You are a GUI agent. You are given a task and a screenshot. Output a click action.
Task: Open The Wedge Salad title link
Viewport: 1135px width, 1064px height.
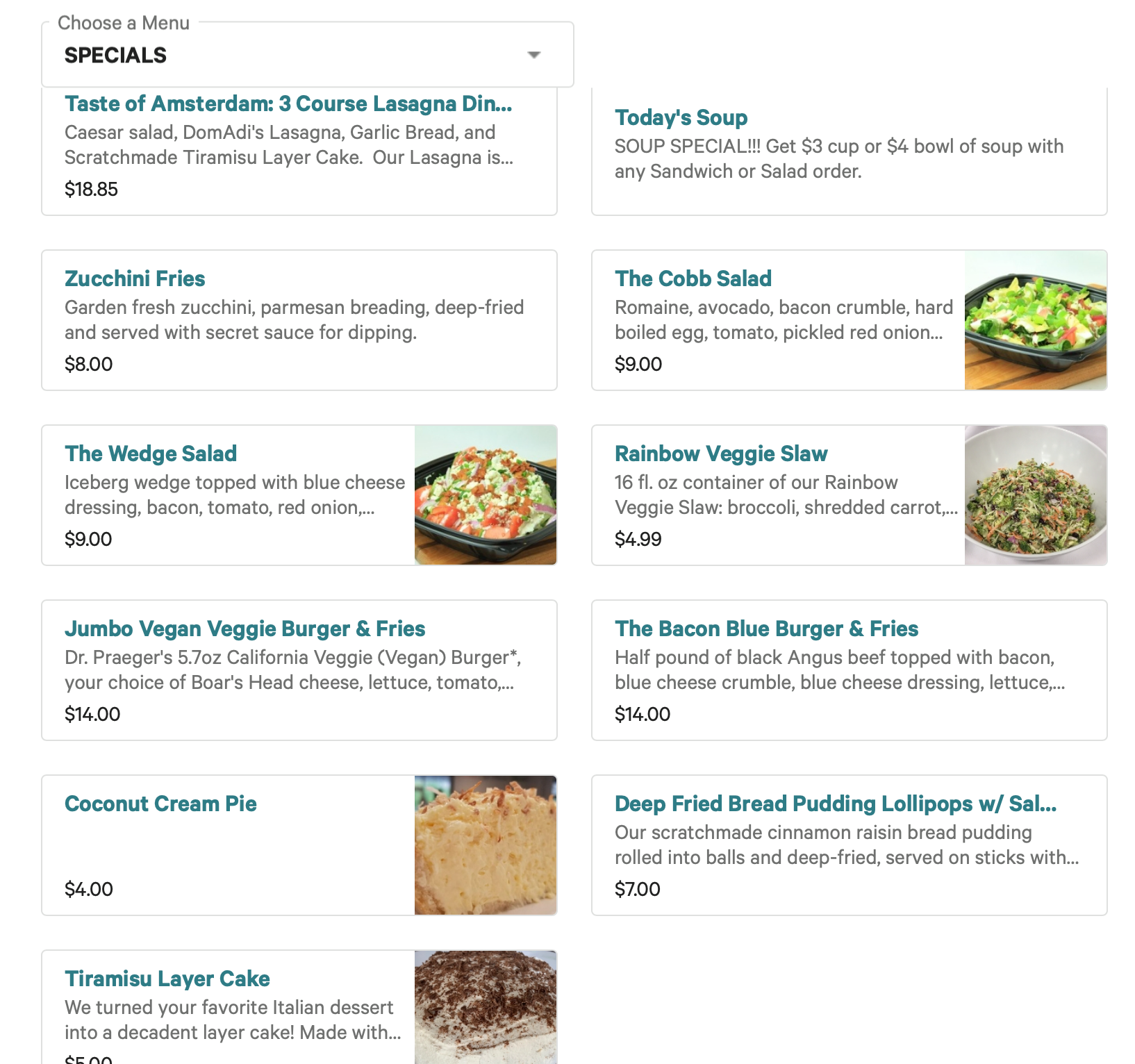(151, 454)
